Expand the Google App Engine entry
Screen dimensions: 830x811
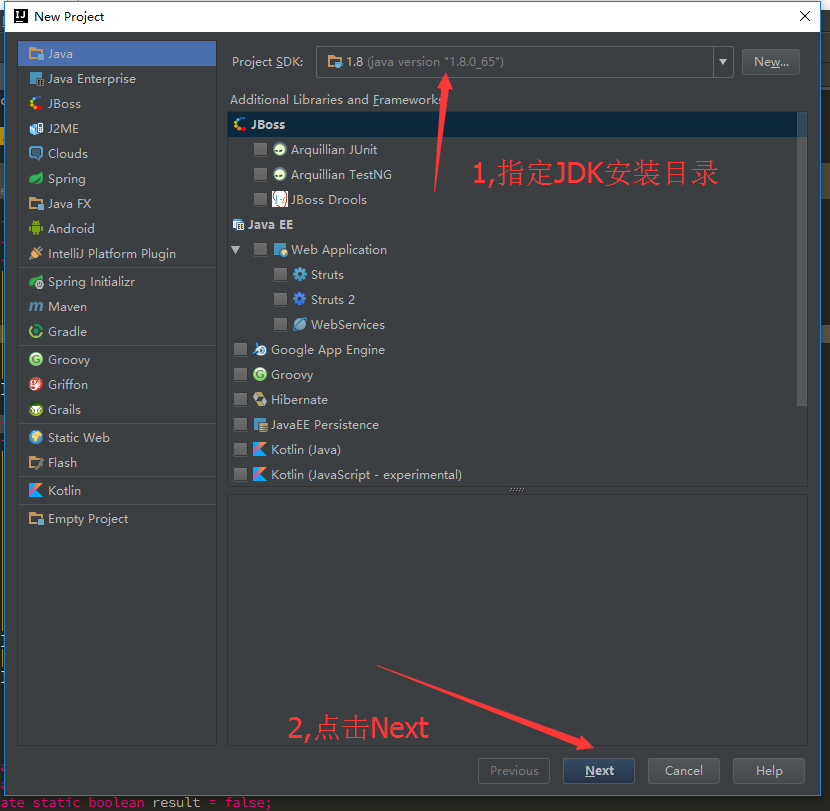(240, 349)
